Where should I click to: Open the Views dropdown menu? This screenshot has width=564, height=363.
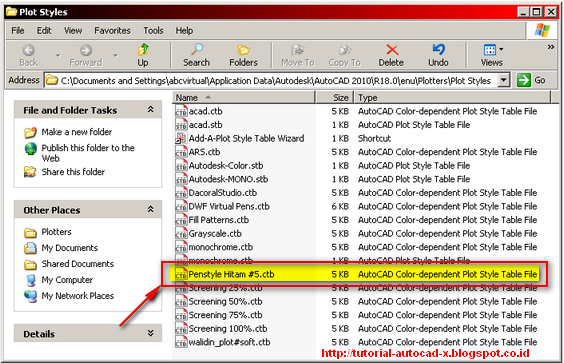pyautogui.click(x=492, y=55)
